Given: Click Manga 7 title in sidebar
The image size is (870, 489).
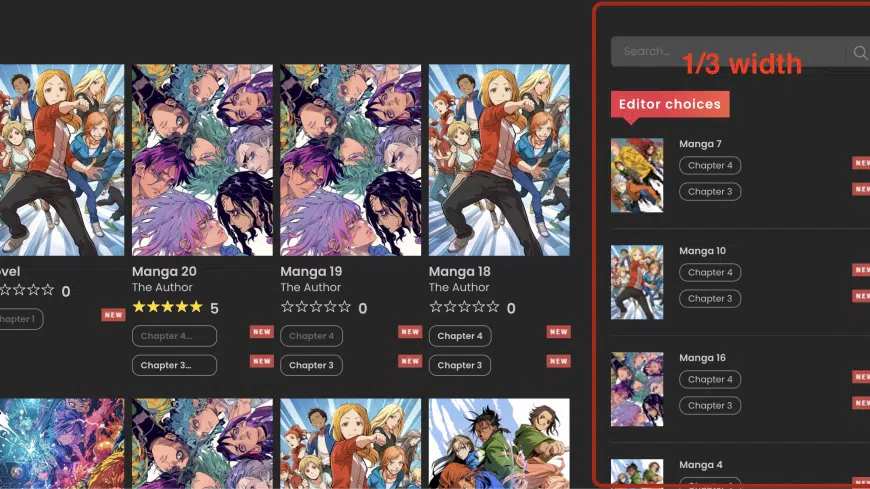Looking at the screenshot, I should click(x=700, y=144).
